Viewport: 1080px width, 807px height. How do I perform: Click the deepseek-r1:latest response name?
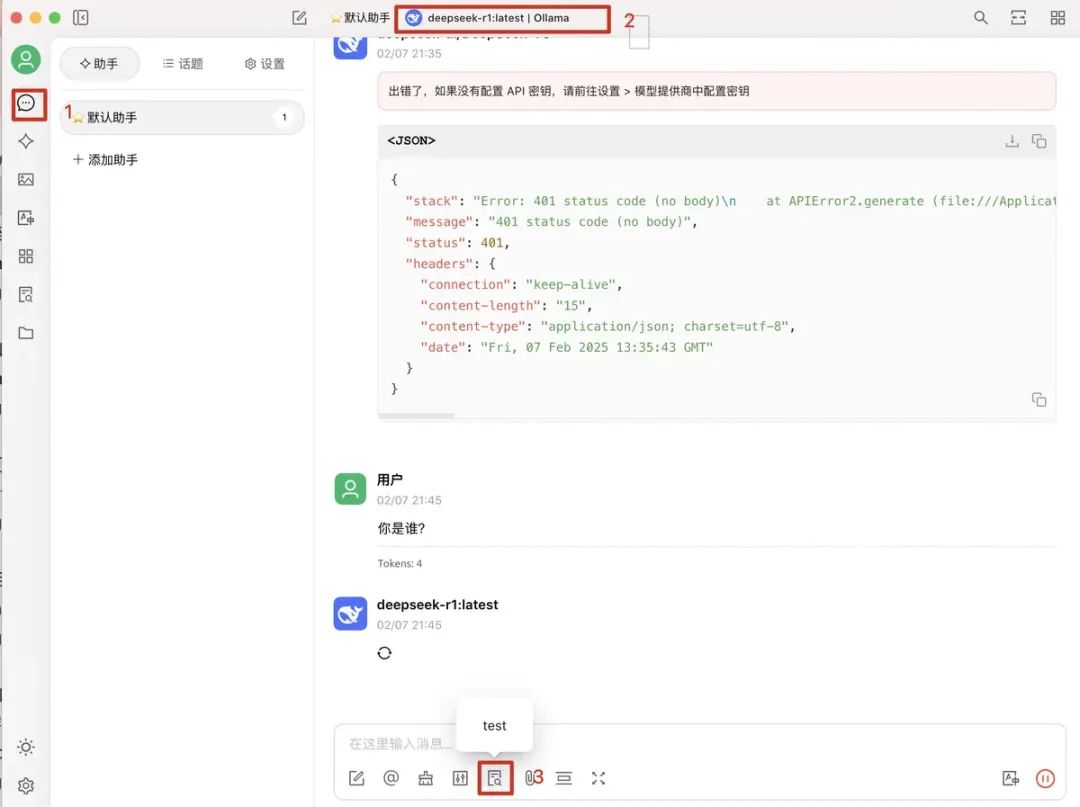tap(437, 605)
